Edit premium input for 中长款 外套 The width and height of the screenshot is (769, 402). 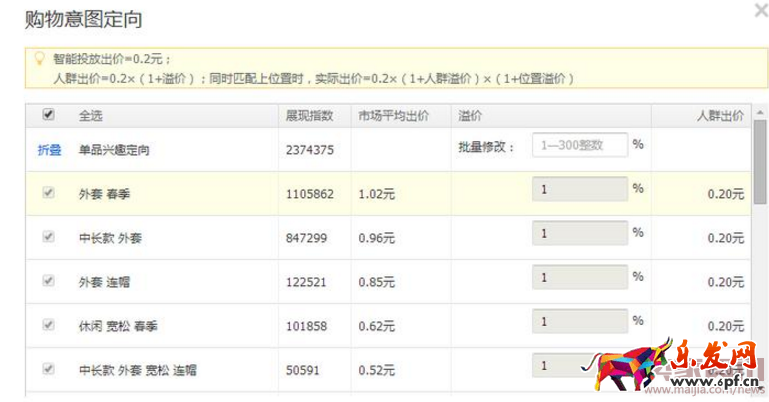(579, 233)
